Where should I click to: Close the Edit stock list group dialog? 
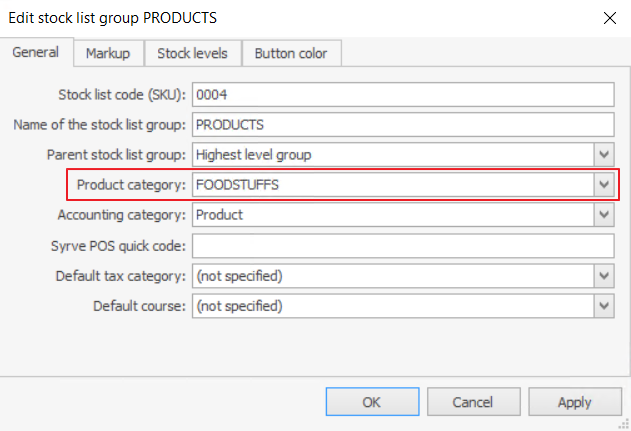point(608,18)
